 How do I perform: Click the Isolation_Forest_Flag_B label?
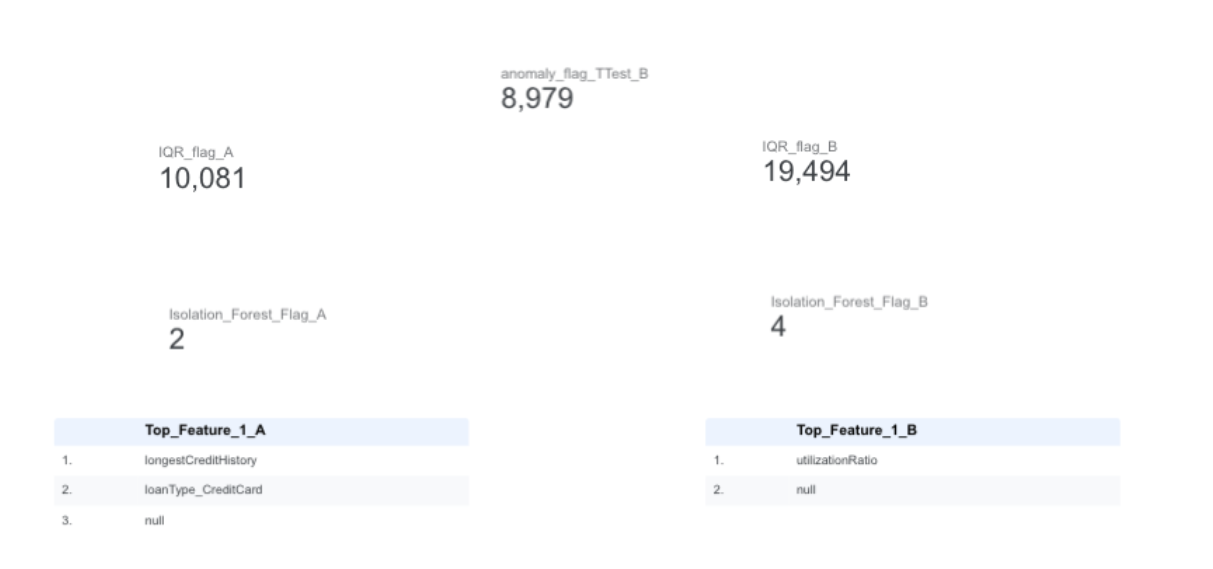(849, 302)
